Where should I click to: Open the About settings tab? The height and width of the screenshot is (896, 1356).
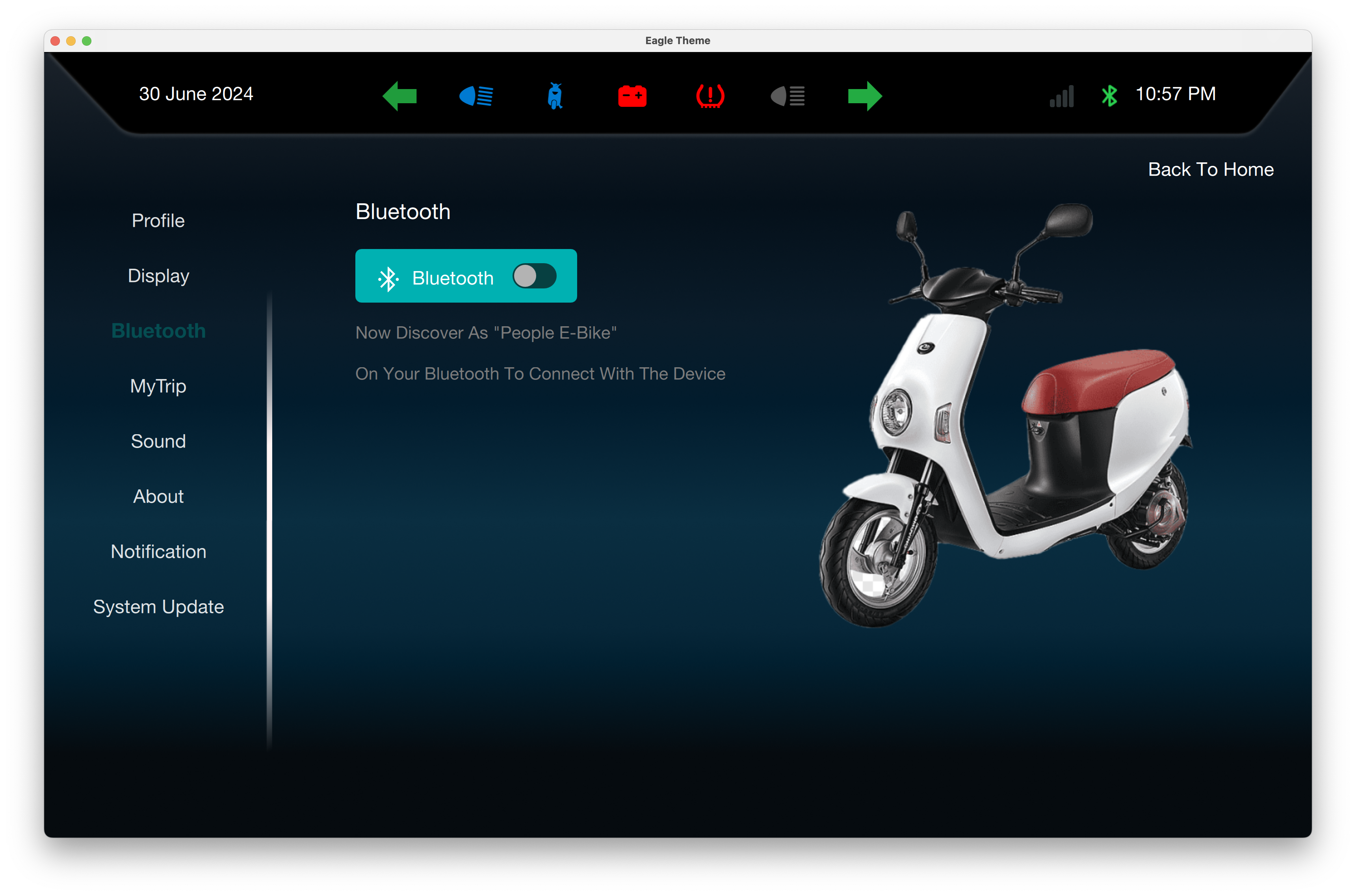(x=158, y=496)
